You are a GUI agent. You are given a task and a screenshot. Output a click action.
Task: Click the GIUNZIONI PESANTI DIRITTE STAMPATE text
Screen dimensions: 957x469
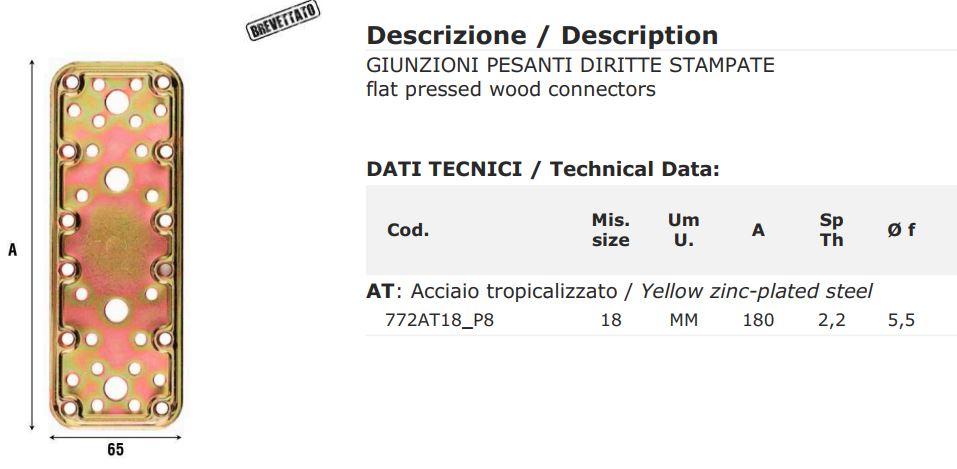tap(571, 66)
